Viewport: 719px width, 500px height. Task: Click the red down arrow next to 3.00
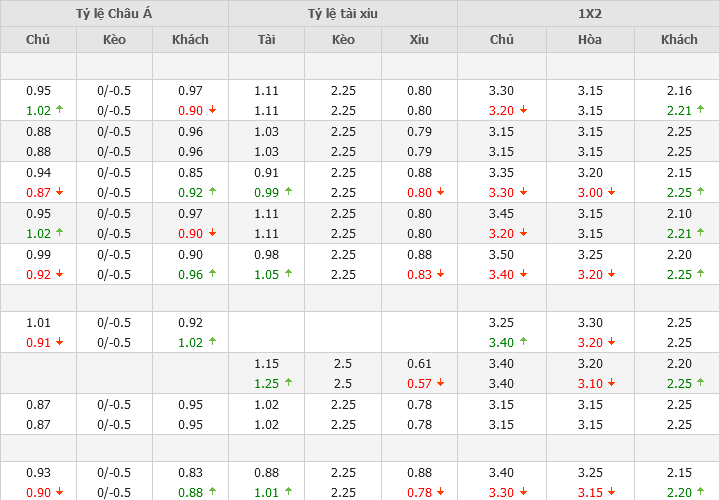click(x=610, y=192)
